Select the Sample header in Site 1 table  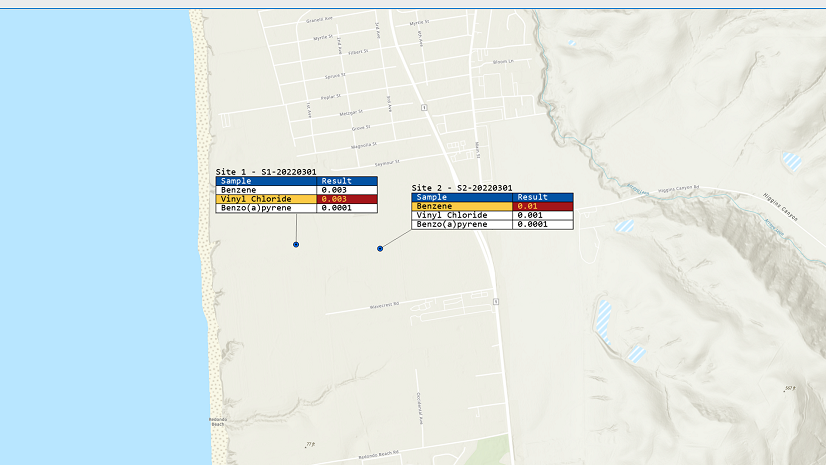pos(266,181)
